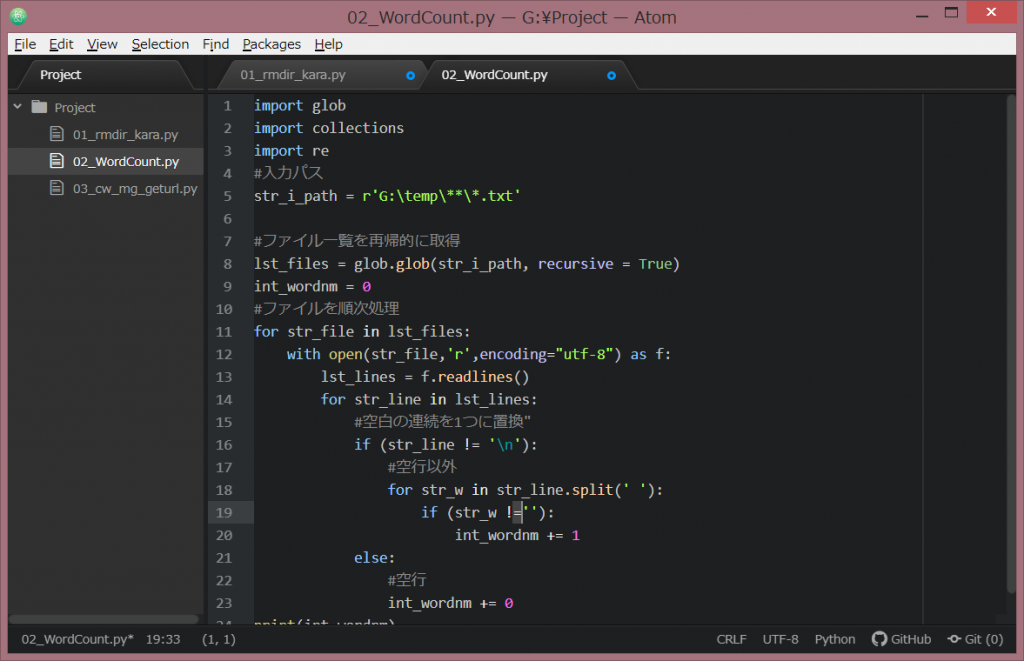Click 'int_wordnm = 0' on line 9
1024x661 pixels.
312,287
